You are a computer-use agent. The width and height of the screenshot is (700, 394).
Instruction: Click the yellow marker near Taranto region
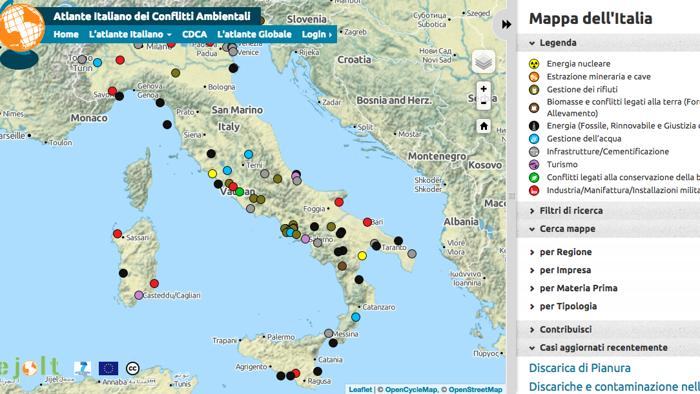(362, 256)
